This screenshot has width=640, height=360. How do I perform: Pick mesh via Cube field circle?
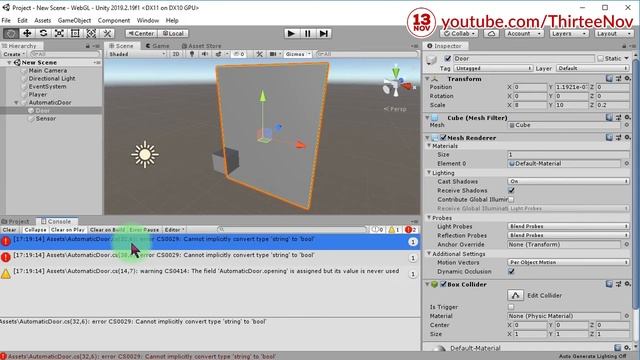[x=627, y=125]
